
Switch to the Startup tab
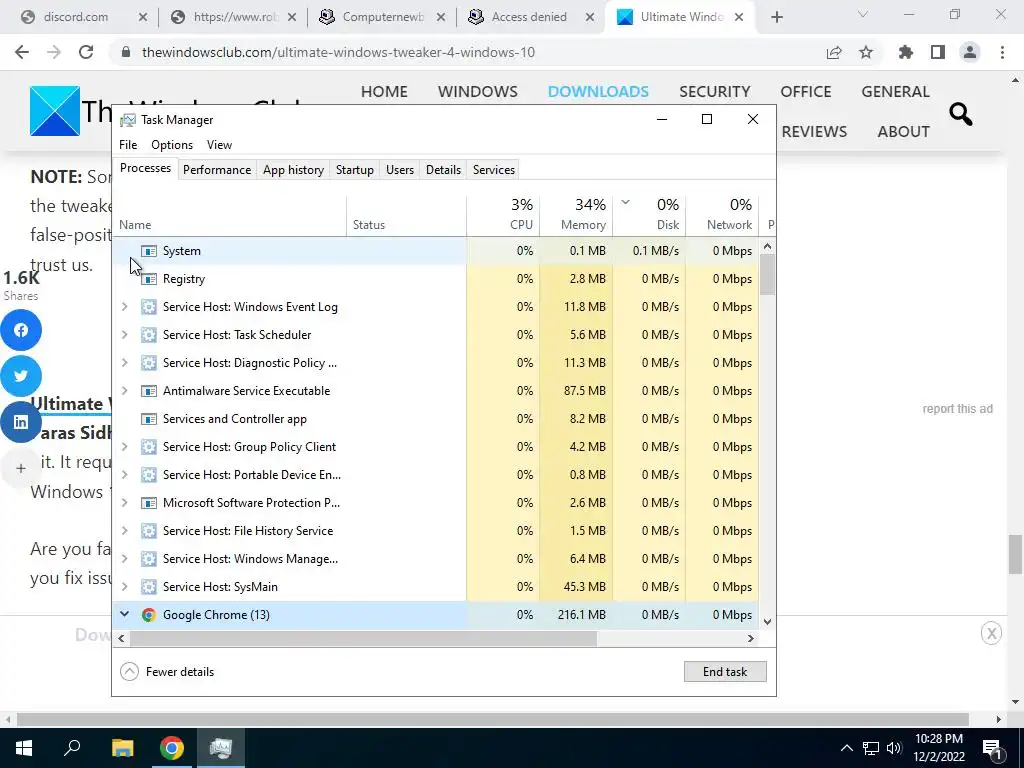coord(355,170)
